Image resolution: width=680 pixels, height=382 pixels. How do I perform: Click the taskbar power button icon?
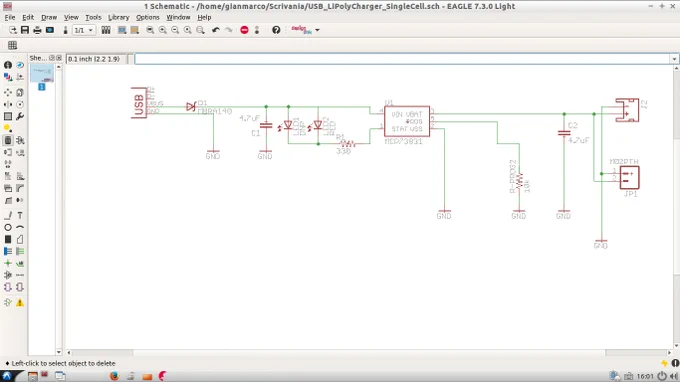pos(661,376)
